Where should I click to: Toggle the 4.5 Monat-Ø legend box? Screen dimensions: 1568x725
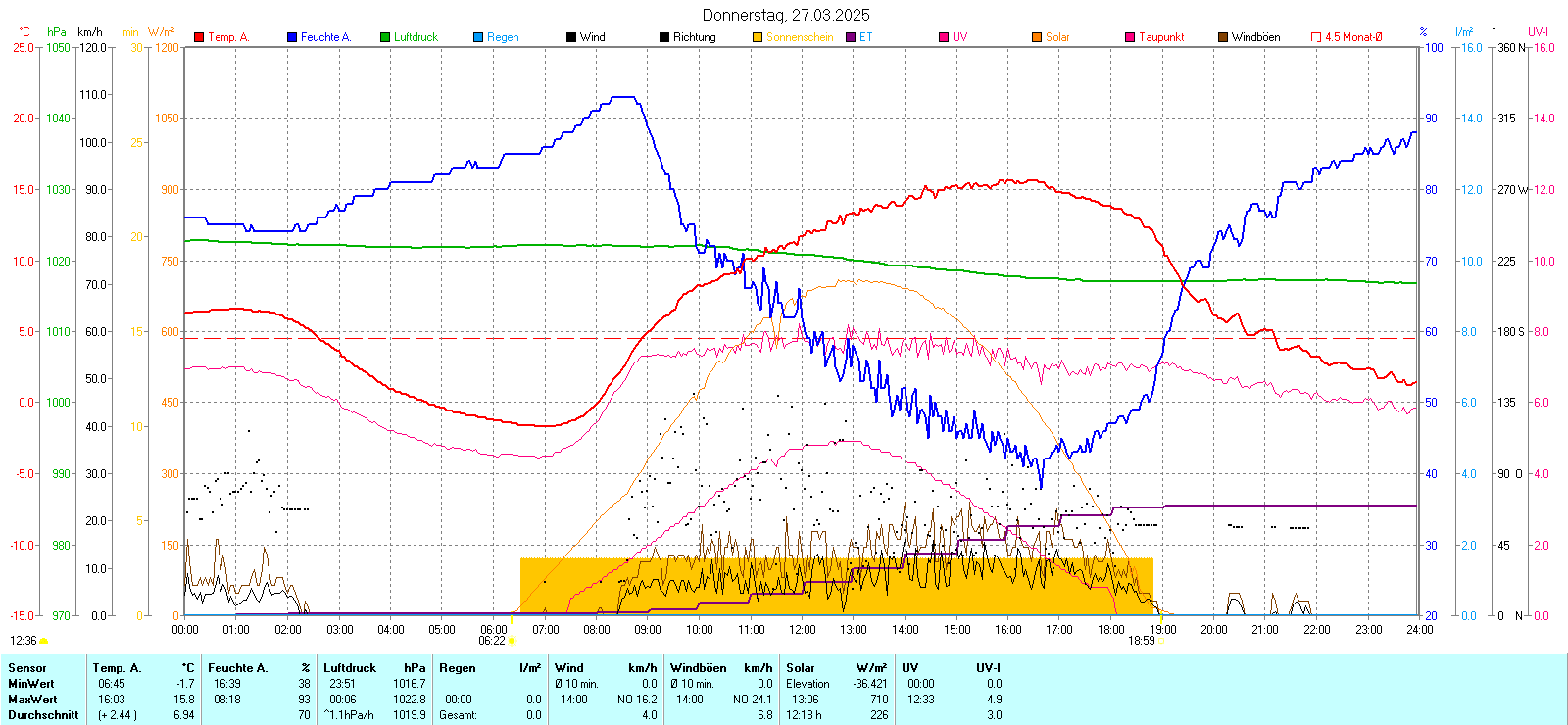pyautogui.click(x=1316, y=37)
